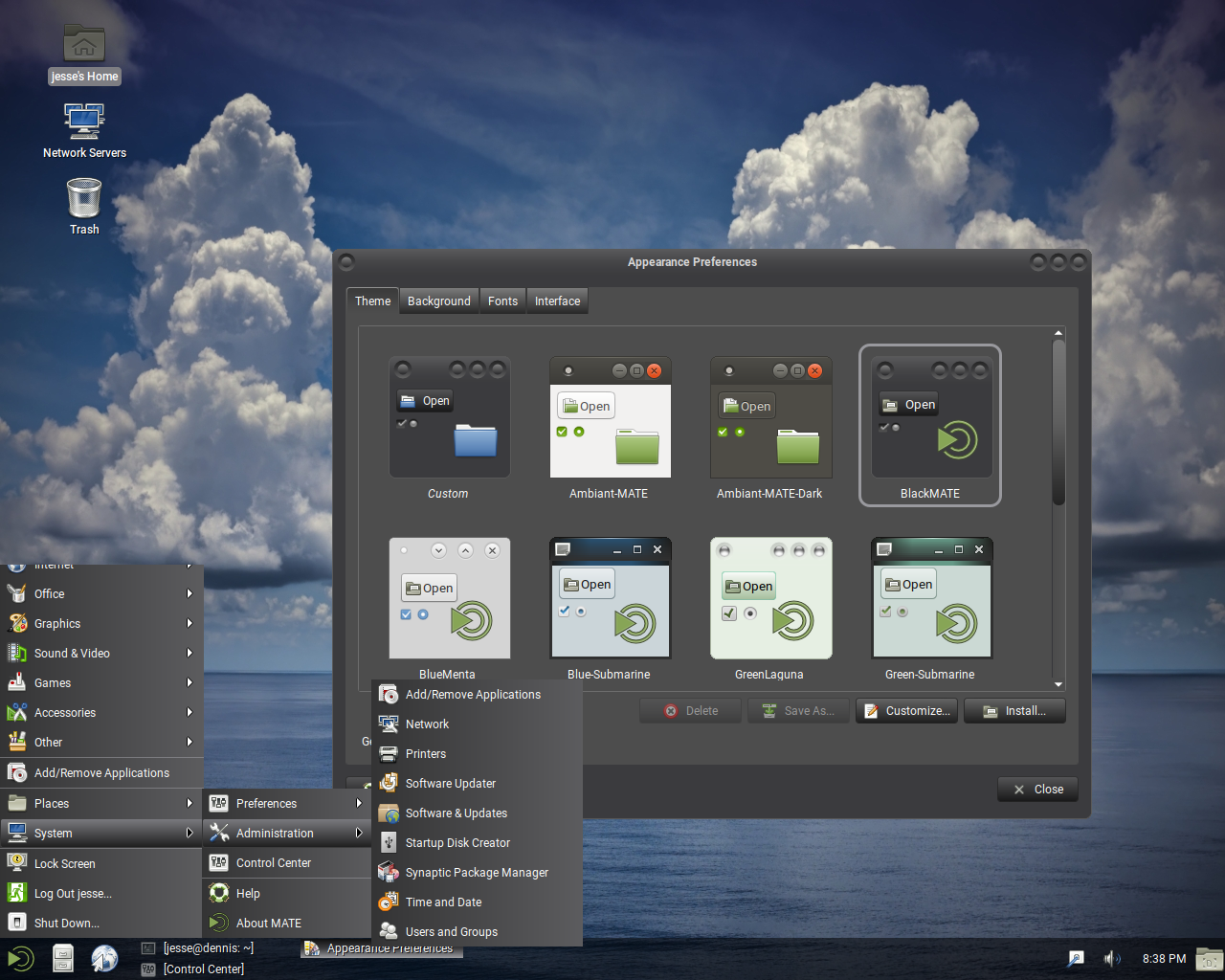Open Printers in Administration submenu
This screenshot has width=1225, height=980.
[x=477, y=753]
